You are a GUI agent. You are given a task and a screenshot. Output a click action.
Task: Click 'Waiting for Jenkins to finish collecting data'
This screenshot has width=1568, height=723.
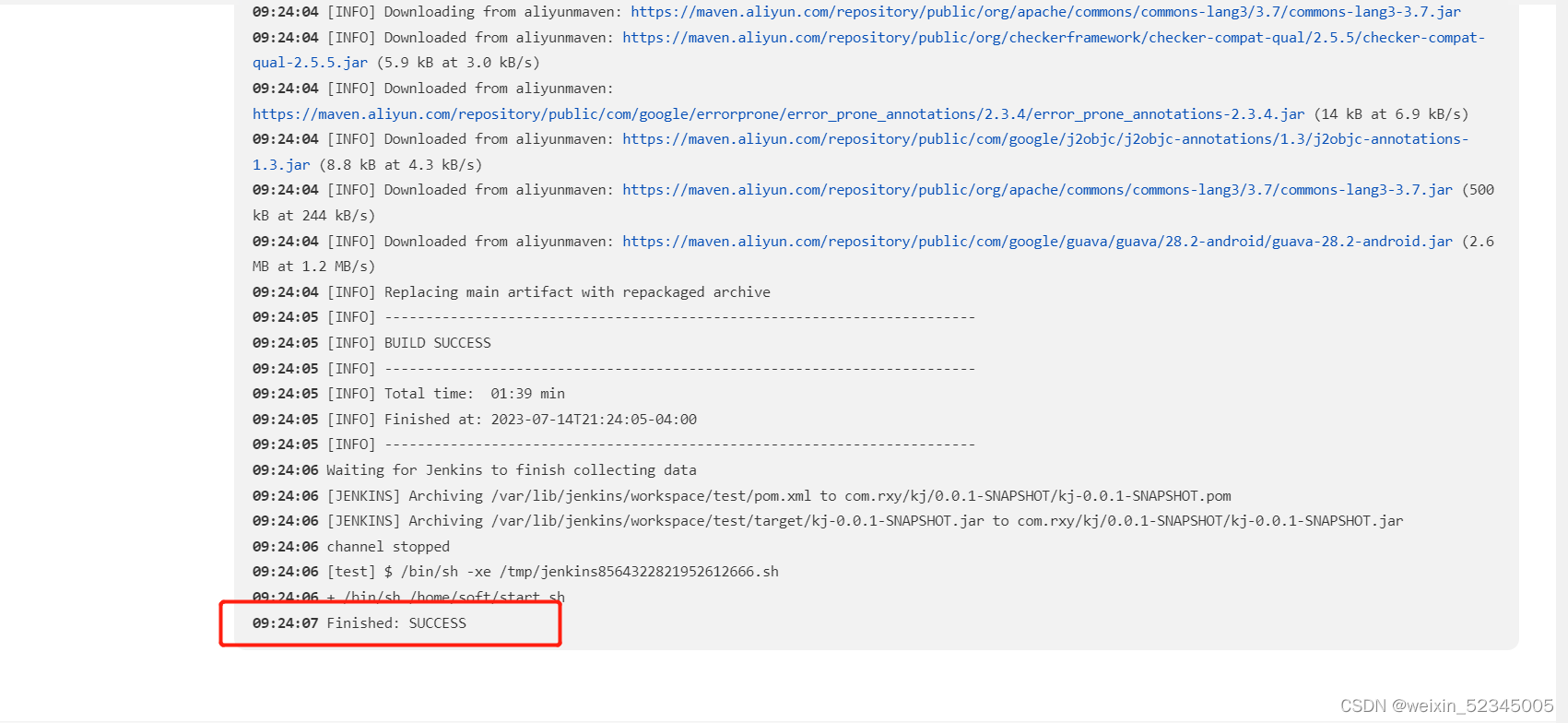tap(475, 470)
